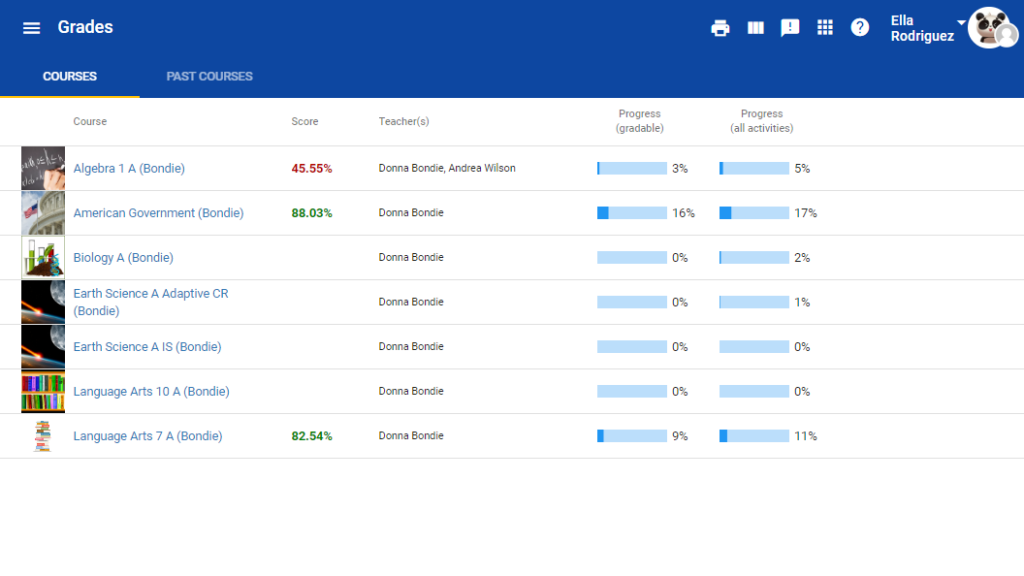This screenshot has height=576, width=1024.
Task: Click the print icon
Action: pyautogui.click(x=720, y=28)
